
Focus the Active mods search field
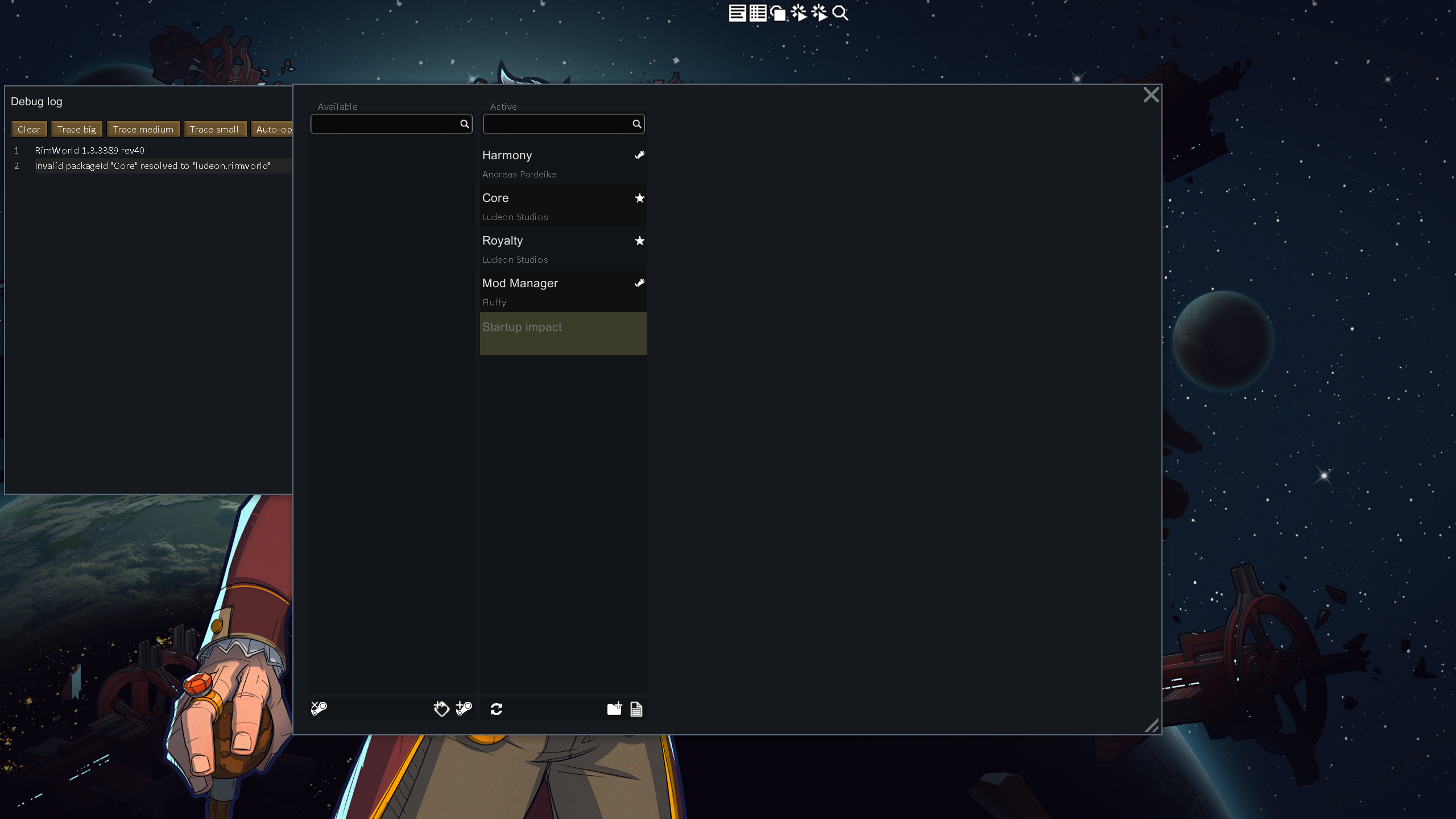(564, 124)
